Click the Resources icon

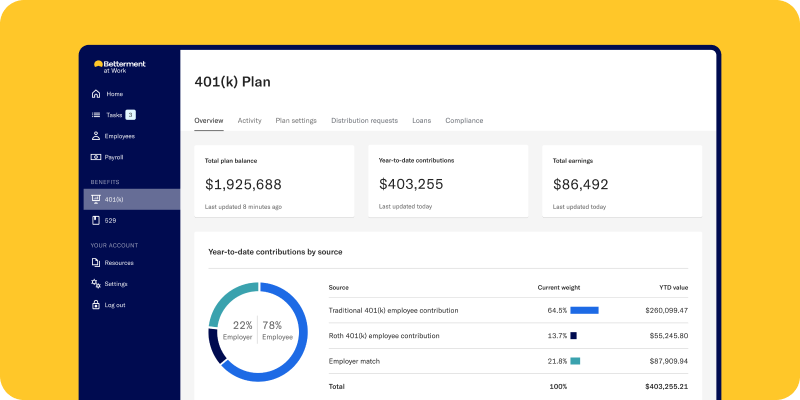coord(96,263)
